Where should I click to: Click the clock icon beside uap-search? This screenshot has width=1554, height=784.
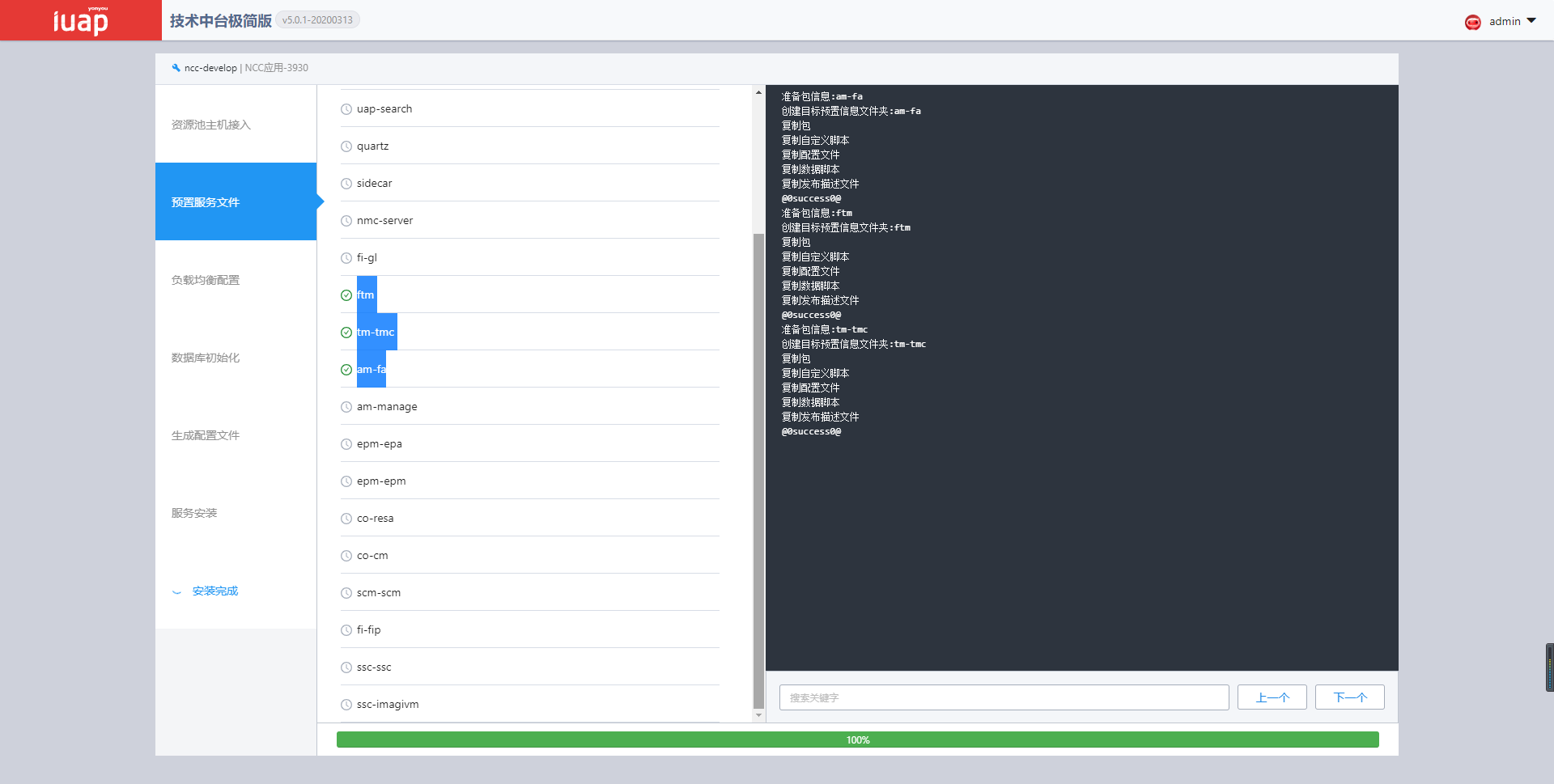346,109
